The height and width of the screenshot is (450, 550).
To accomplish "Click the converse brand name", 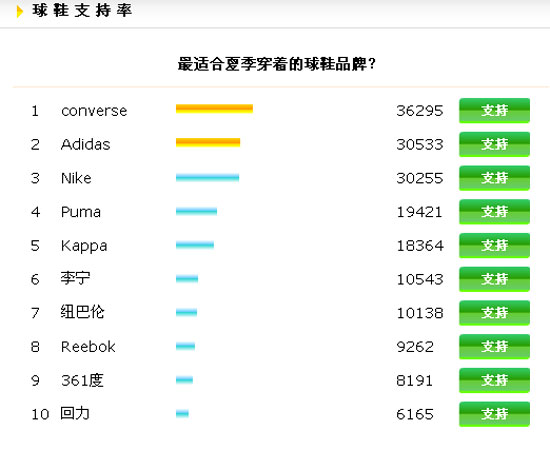I will coord(94,111).
